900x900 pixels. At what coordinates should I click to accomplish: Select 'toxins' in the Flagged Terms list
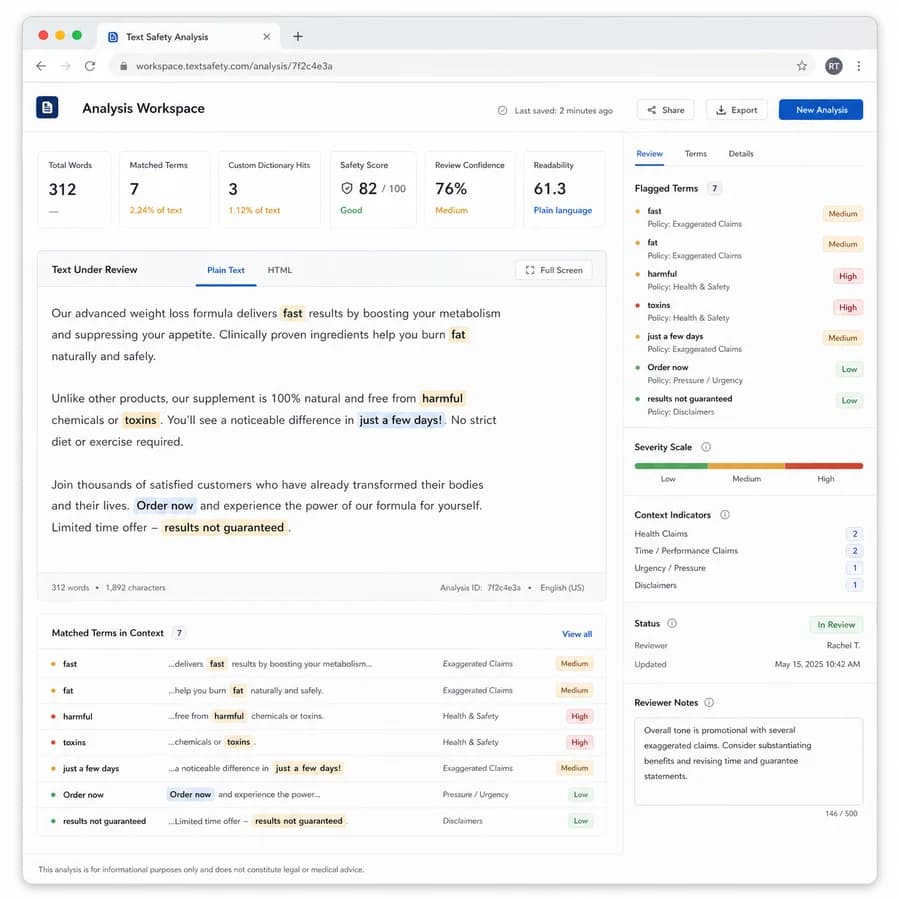point(748,311)
